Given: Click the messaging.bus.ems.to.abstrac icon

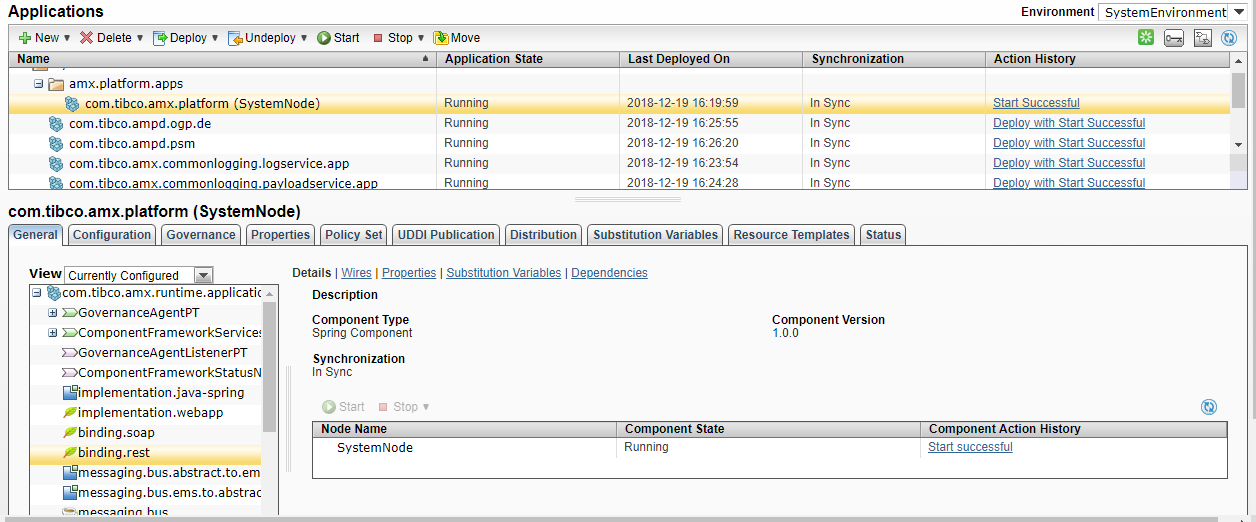Looking at the screenshot, I should (70, 493).
